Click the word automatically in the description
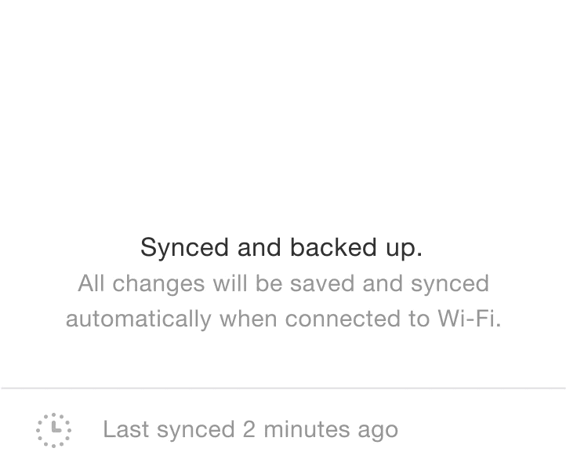 click(x=139, y=319)
